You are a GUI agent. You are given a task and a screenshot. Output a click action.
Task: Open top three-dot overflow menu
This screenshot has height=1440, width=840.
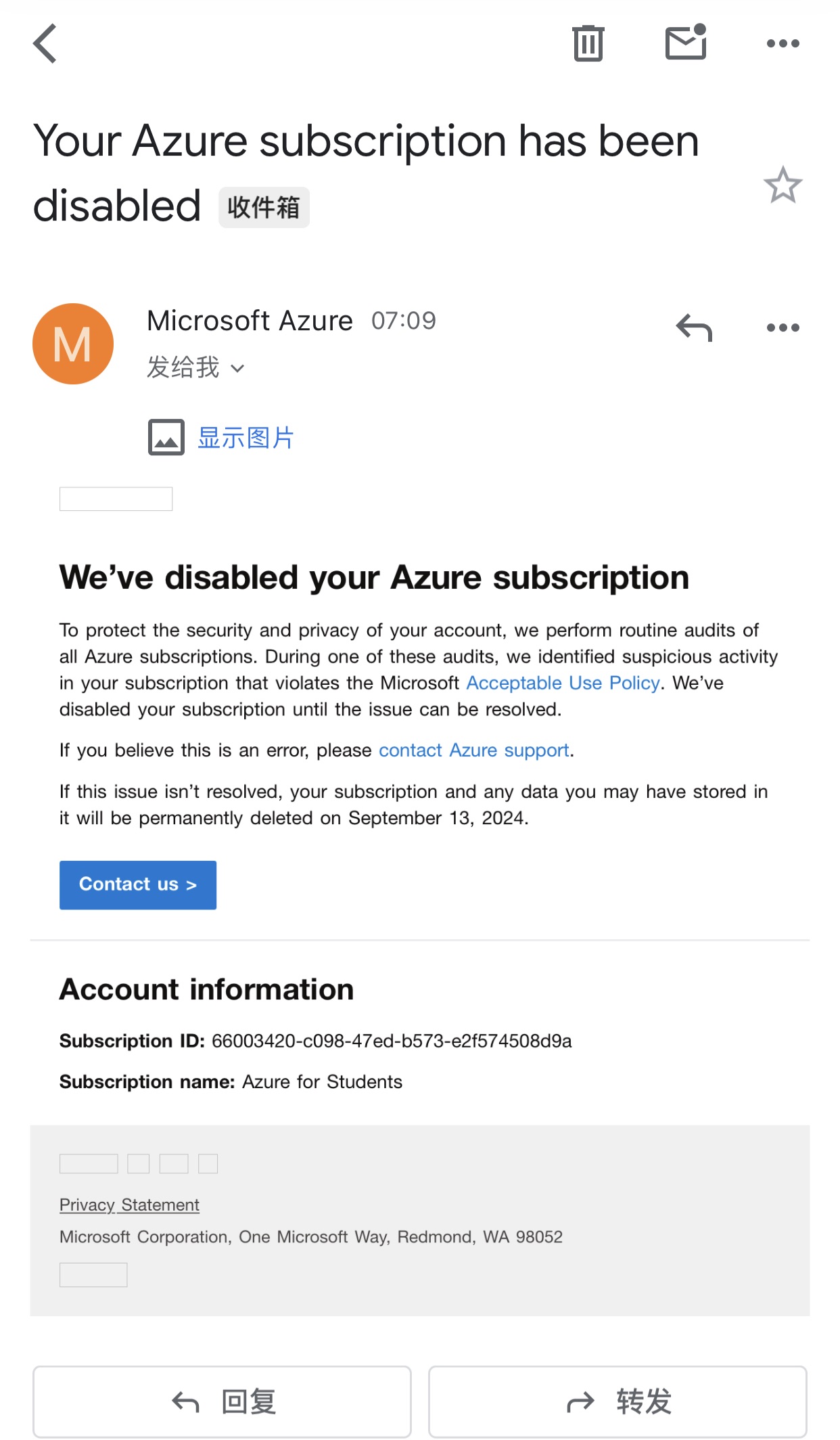tap(783, 43)
